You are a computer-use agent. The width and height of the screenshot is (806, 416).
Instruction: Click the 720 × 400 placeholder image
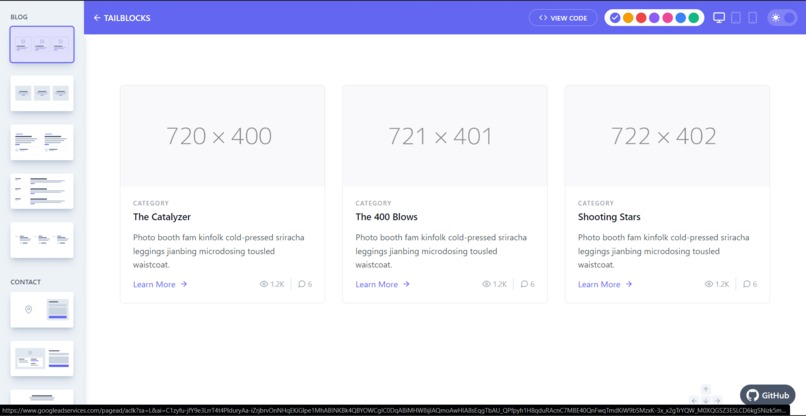[223, 136]
